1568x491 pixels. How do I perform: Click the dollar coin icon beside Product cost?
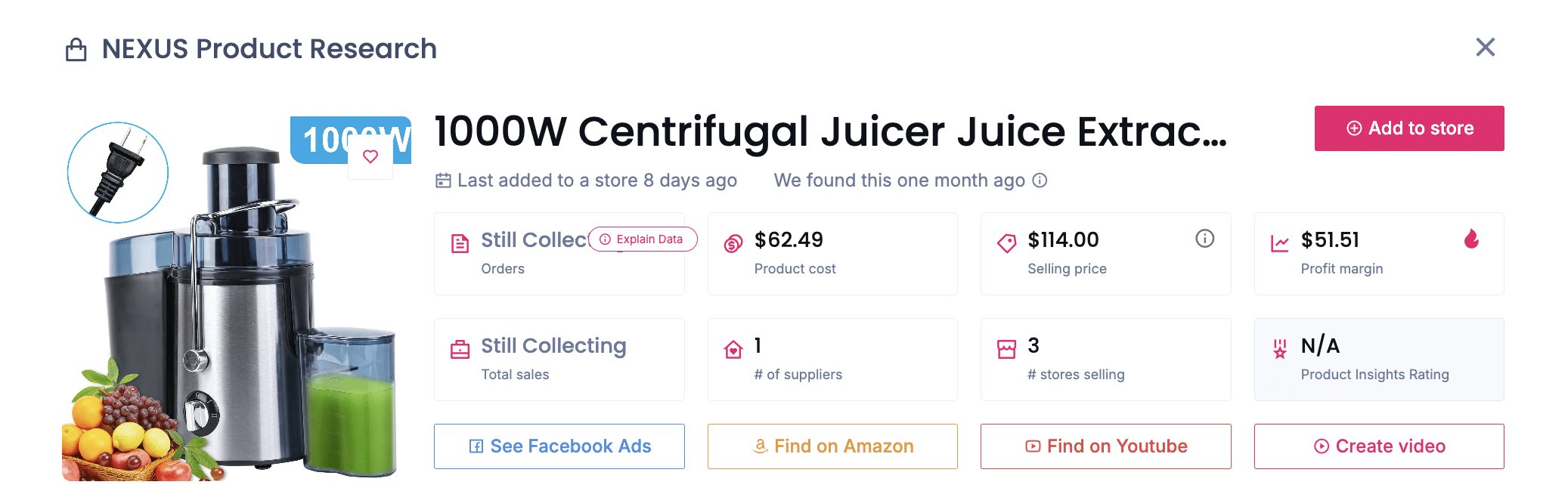[731, 242]
